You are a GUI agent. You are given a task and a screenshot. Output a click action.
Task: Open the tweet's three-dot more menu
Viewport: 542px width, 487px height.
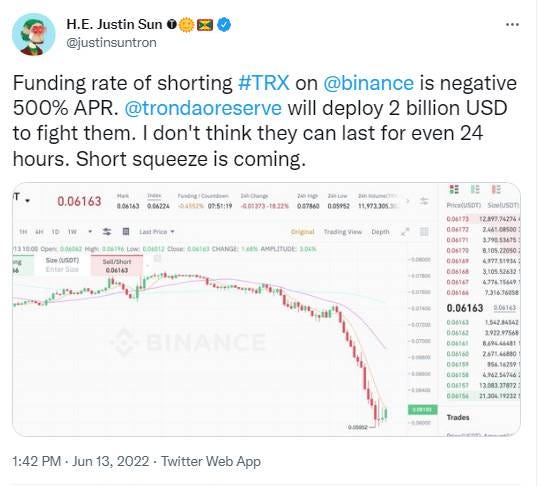pyautogui.click(x=512, y=25)
